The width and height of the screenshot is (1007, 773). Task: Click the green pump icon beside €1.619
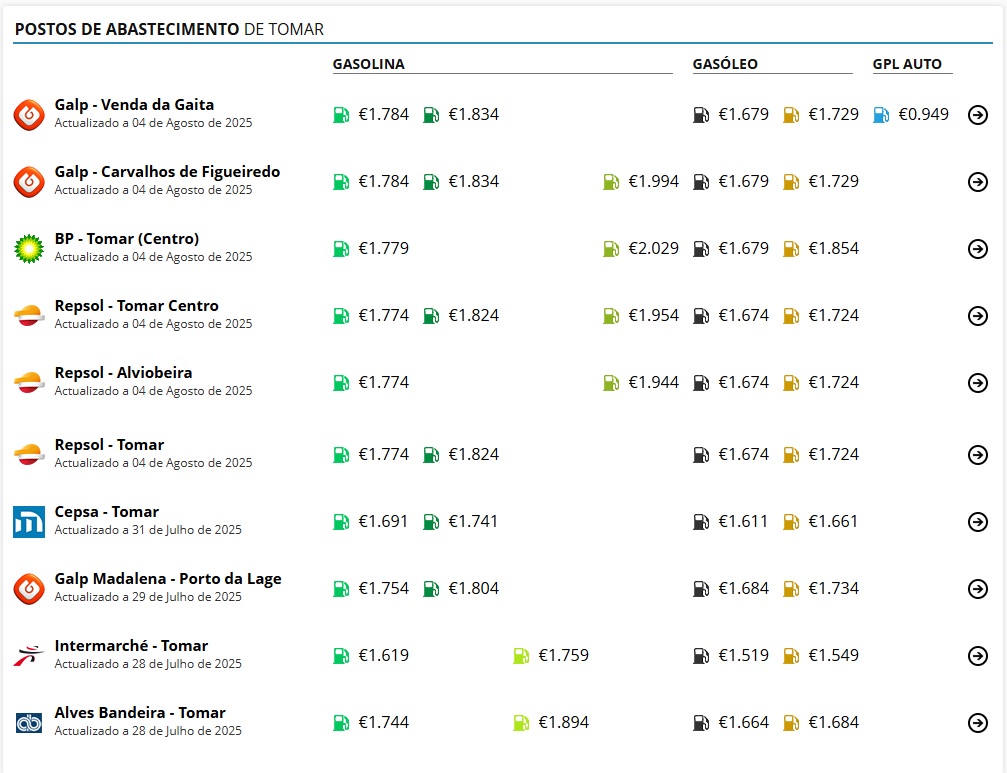point(341,656)
